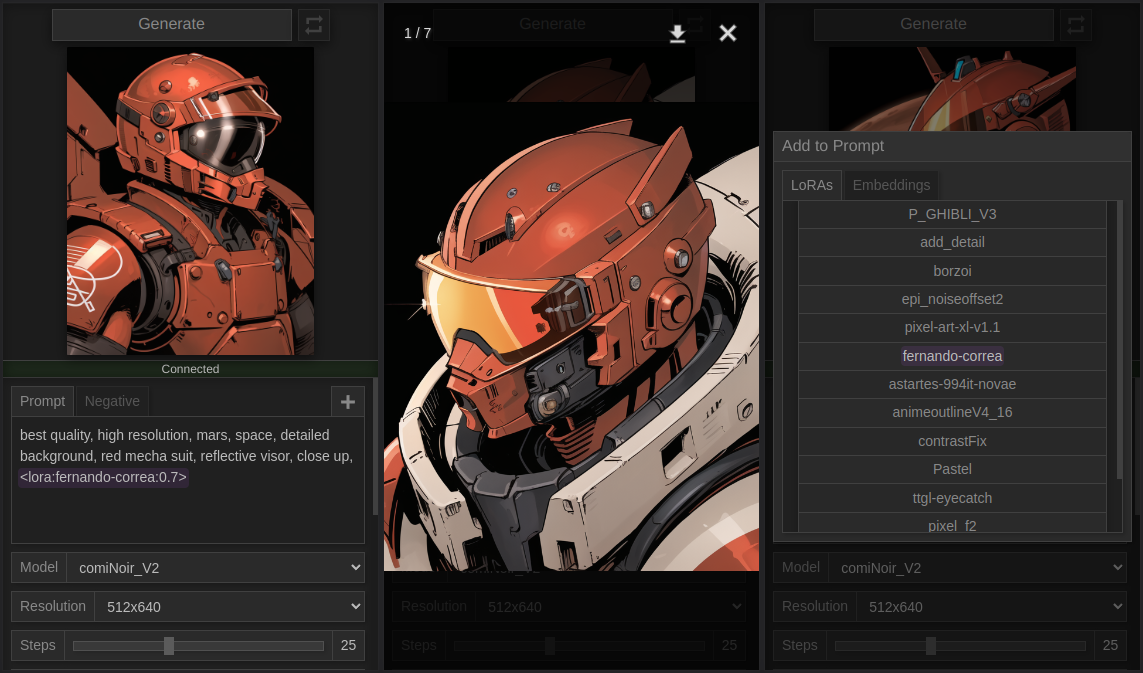This screenshot has width=1143, height=673.
Task: Click the Generate button in the right panel
Action: click(x=933, y=24)
